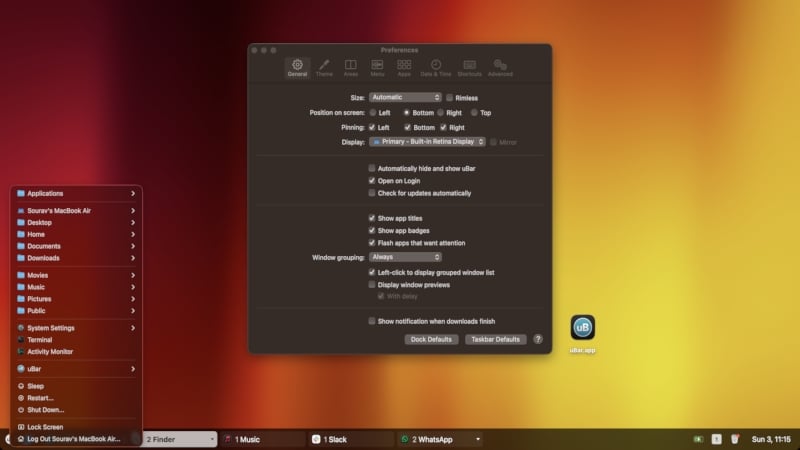Open the uBar.app desktop icon
This screenshot has width=800, height=450.
[583, 328]
